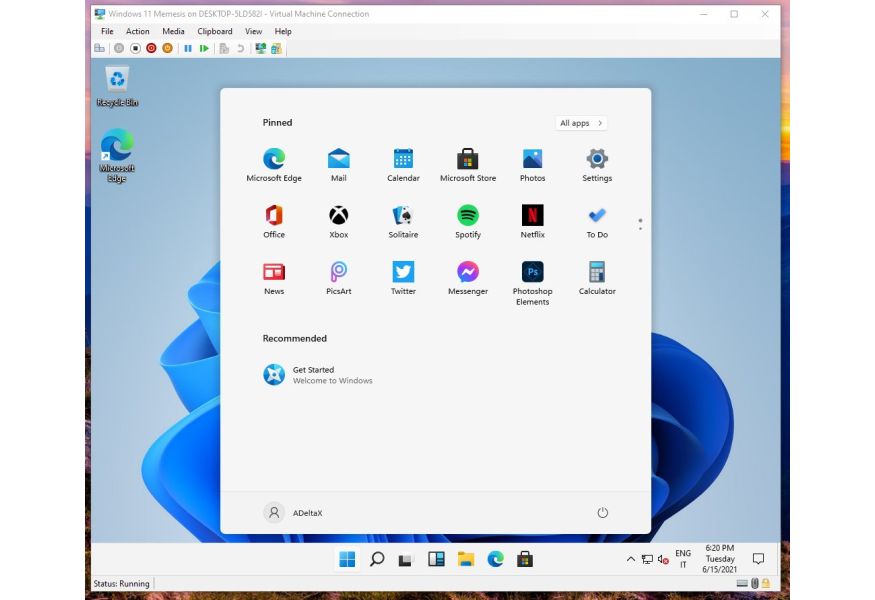Launch the Photos app
The height and width of the screenshot is (600, 875).
[x=532, y=165]
